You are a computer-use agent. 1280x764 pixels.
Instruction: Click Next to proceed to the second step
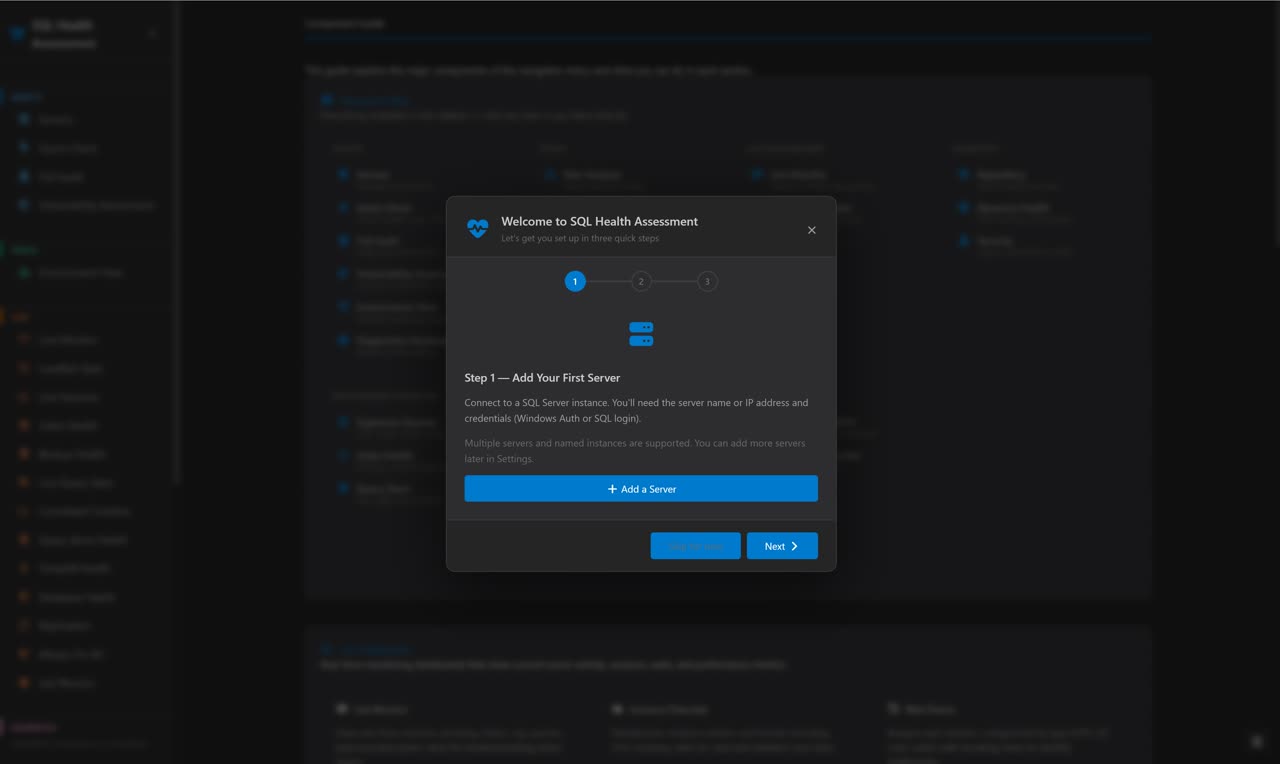(x=782, y=546)
